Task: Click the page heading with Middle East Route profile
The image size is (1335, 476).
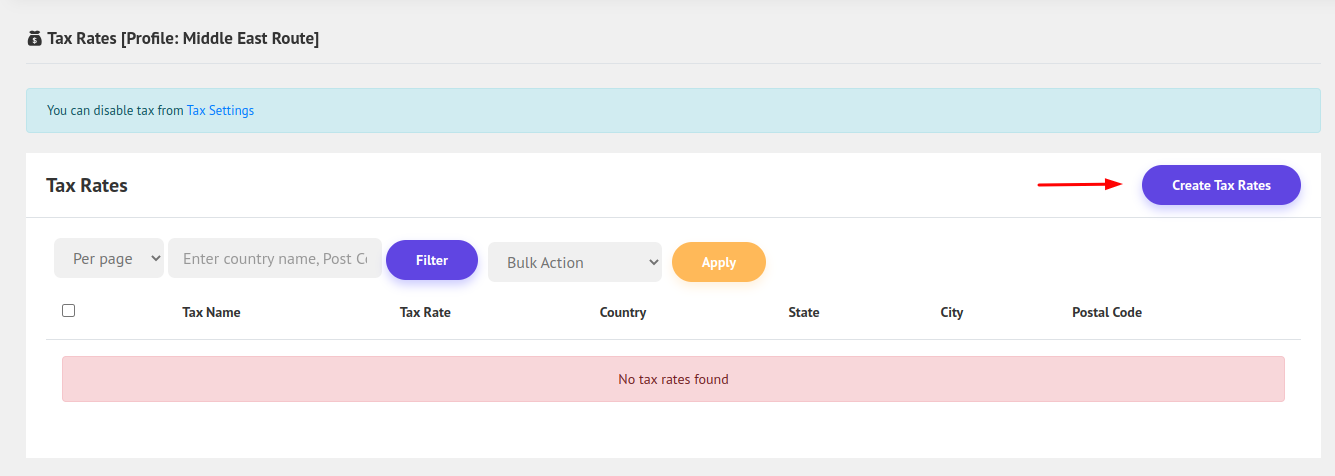Action: [x=183, y=39]
